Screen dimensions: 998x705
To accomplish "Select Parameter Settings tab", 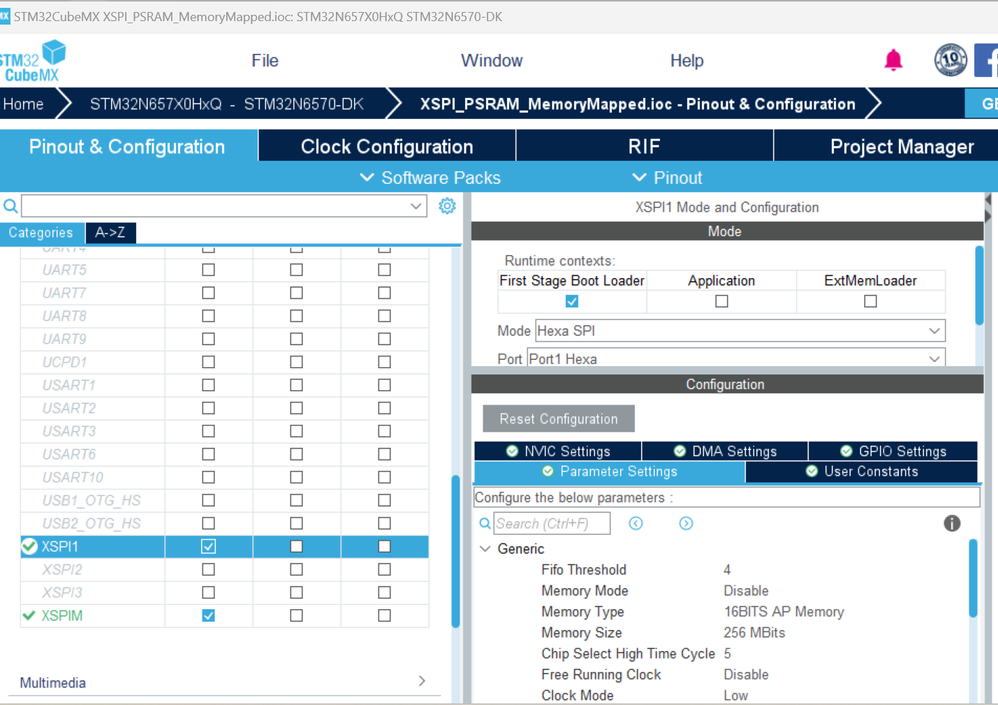I will pos(610,471).
